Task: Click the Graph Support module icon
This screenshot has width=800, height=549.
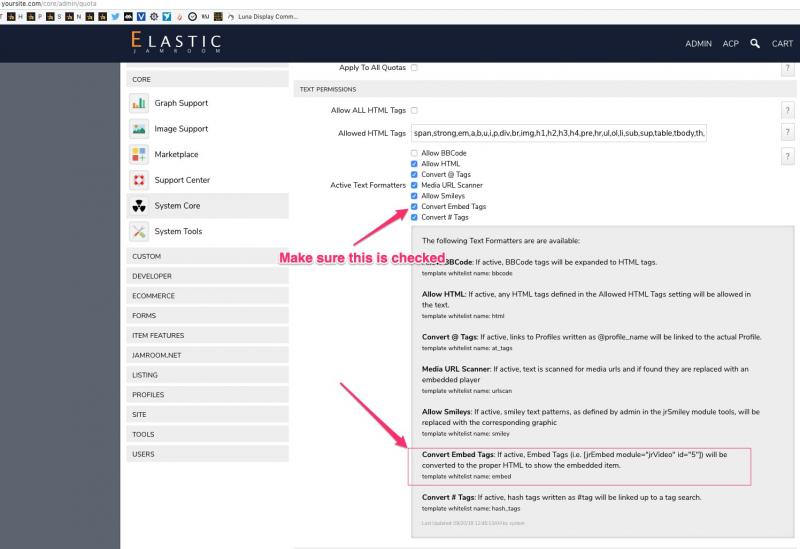Action: click(139, 103)
